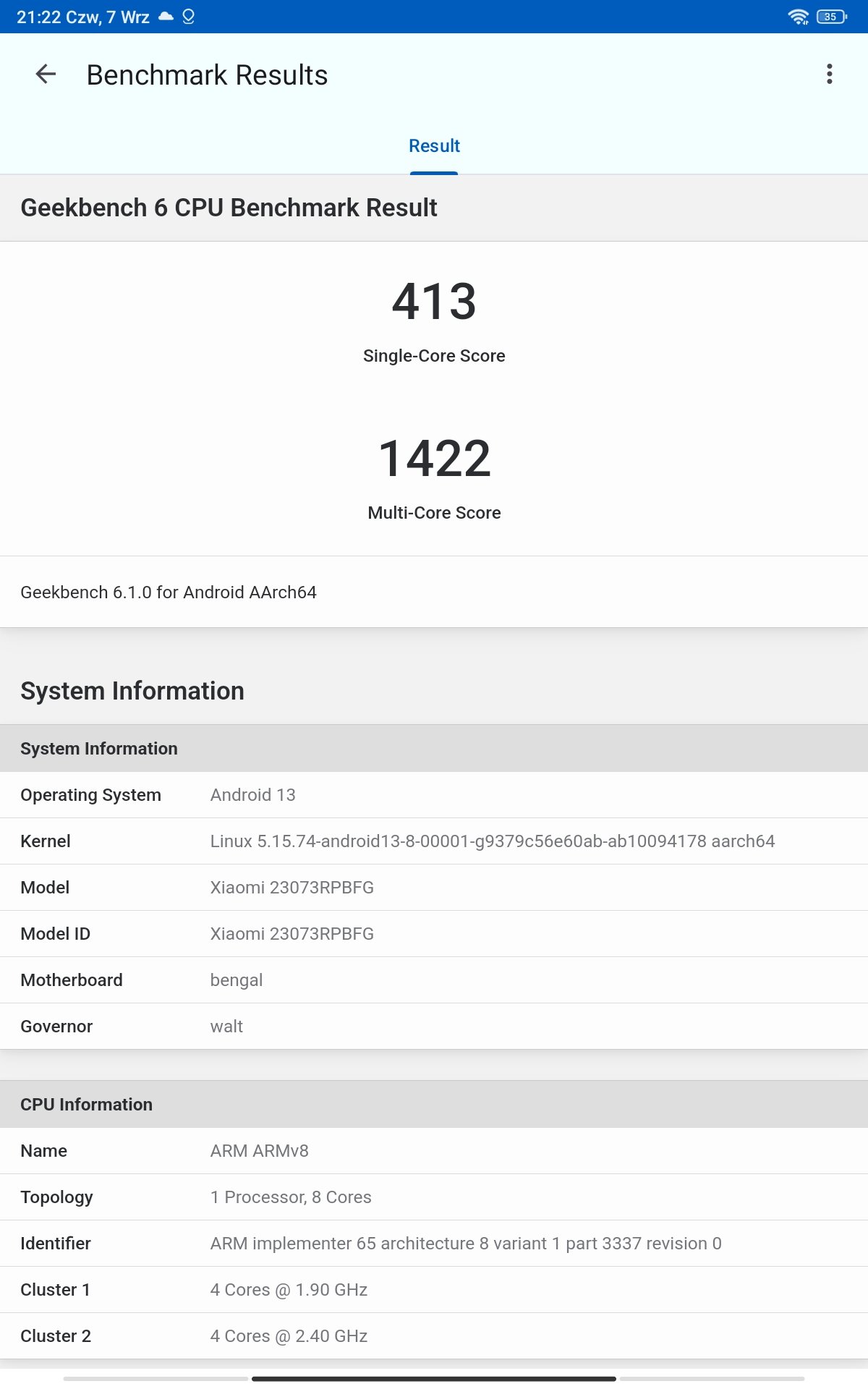Tap Cluster 1 value 4 Cores @ 1.90 GHz

coord(289,1290)
